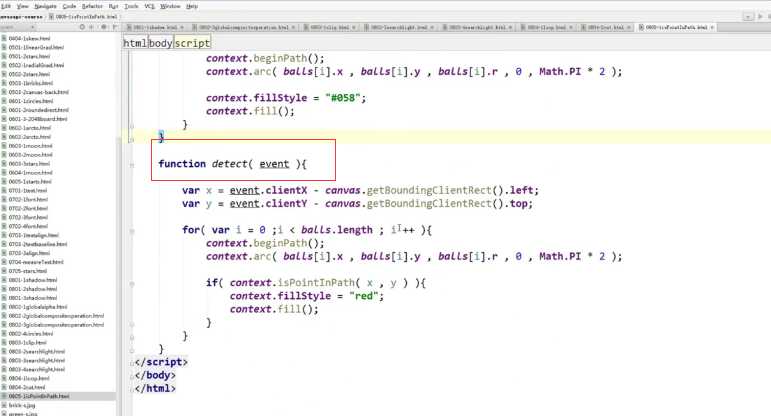Open the Refactor menu
Viewport: 771px width, 416px height.
click(x=92, y=6)
